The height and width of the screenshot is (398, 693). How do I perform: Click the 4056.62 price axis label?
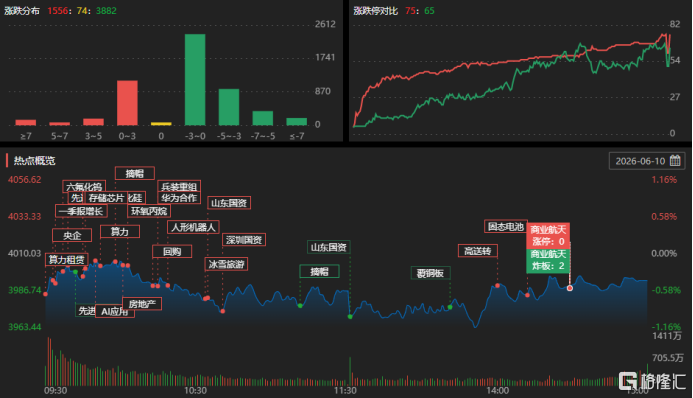25,179
